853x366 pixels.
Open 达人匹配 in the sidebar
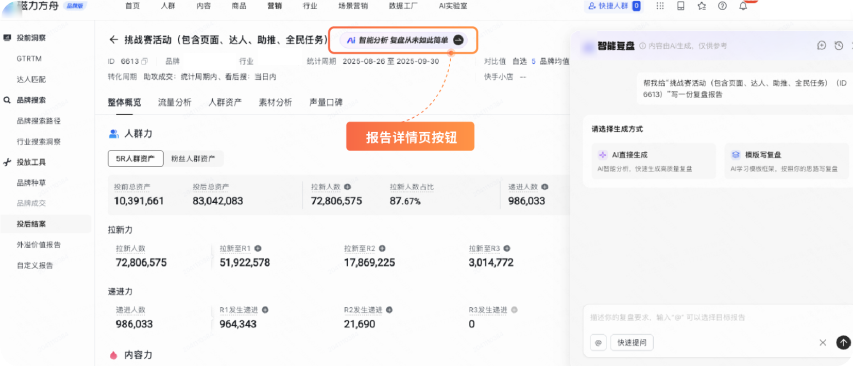(31, 79)
